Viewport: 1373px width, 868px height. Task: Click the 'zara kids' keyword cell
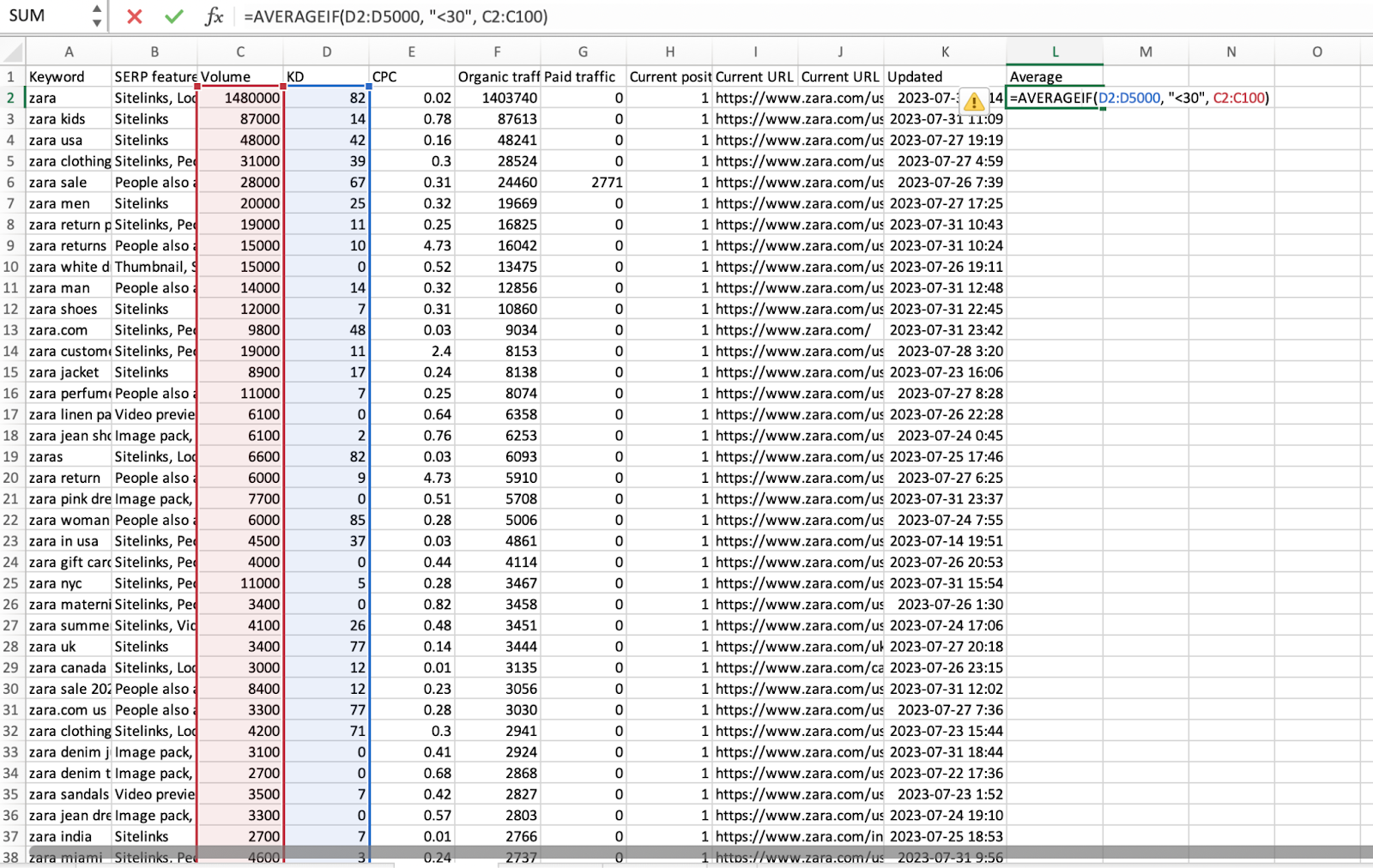(x=69, y=118)
